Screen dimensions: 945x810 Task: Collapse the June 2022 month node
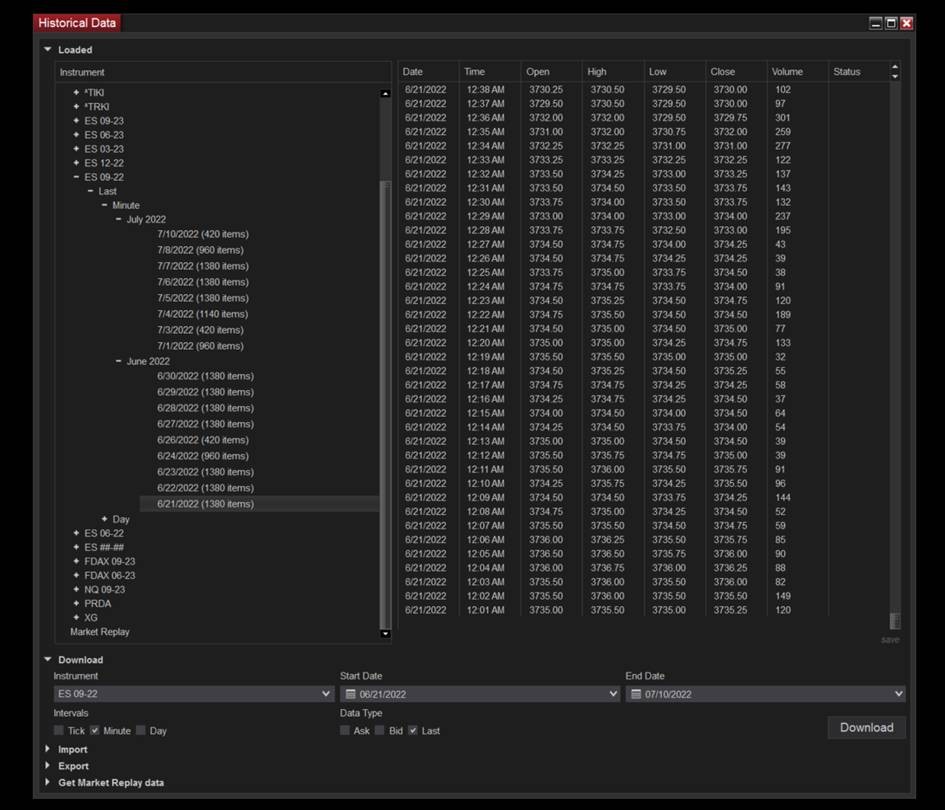tap(118, 361)
